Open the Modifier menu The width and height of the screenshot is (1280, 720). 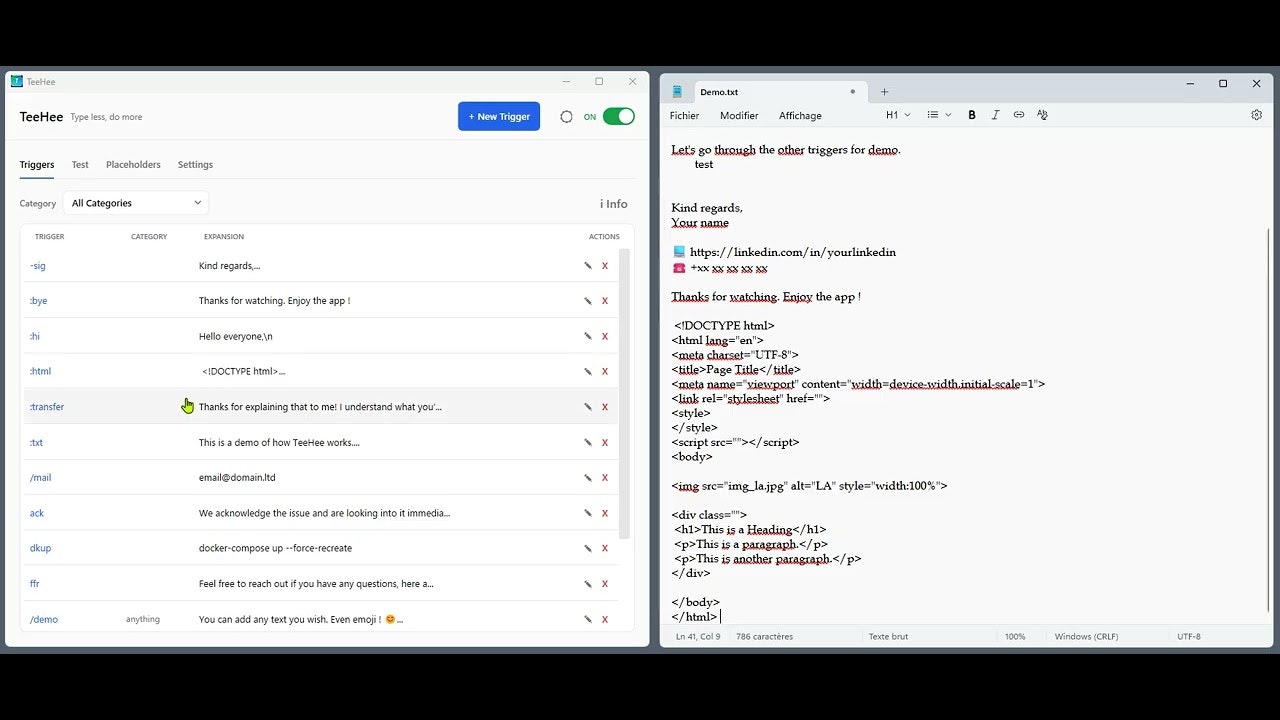click(739, 115)
